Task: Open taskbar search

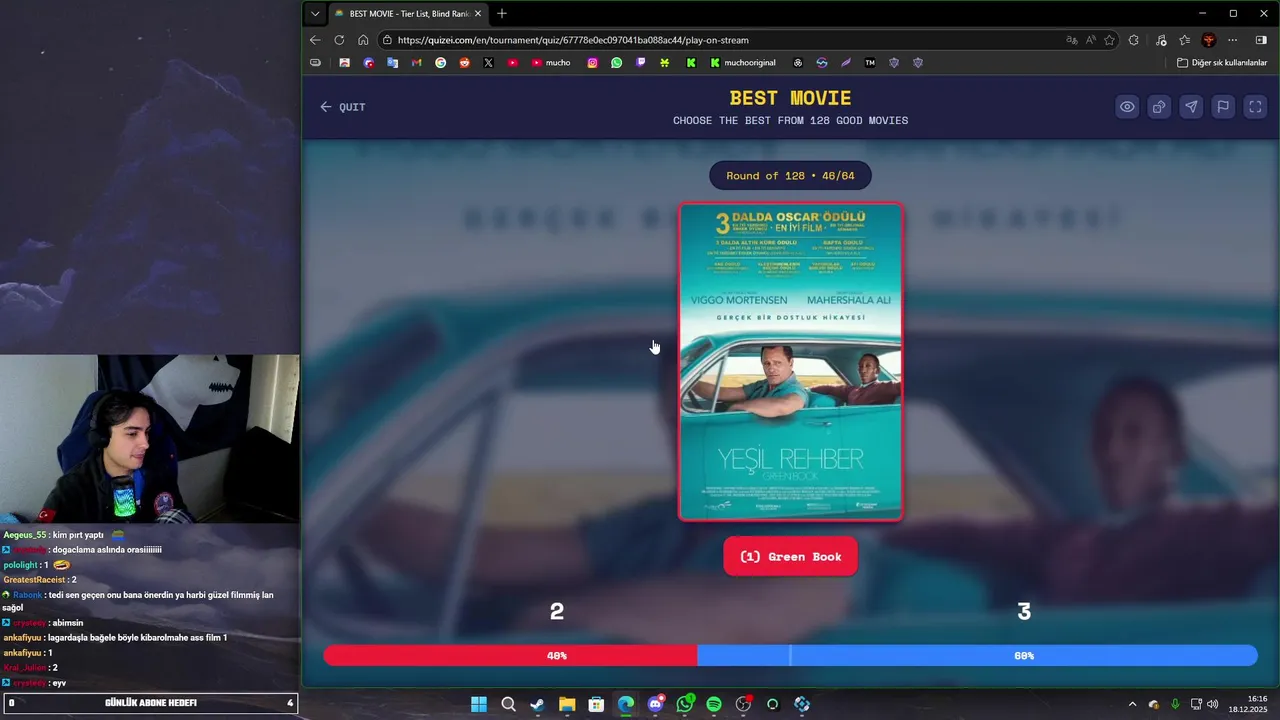Action: [x=508, y=704]
